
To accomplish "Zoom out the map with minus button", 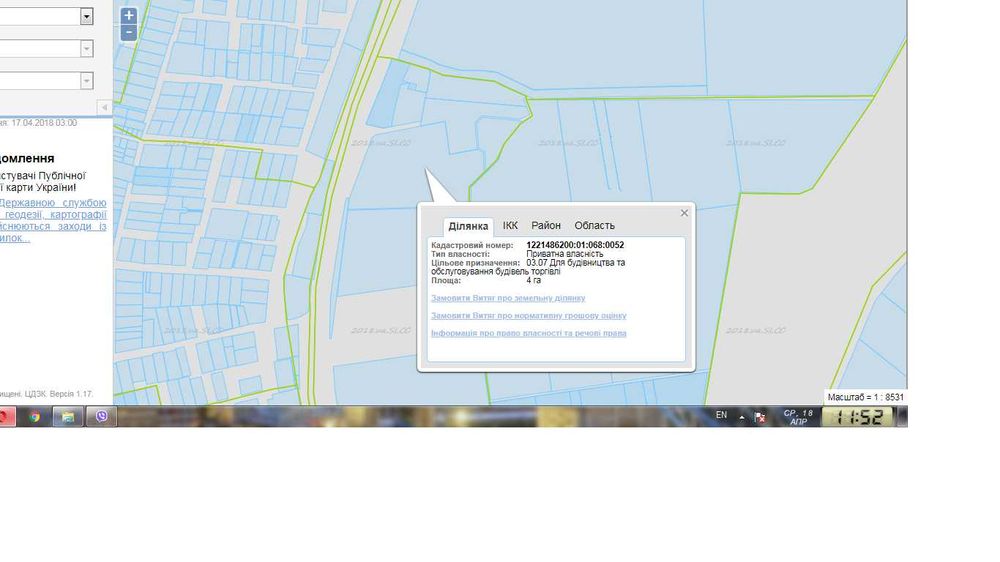I will (129, 33).
